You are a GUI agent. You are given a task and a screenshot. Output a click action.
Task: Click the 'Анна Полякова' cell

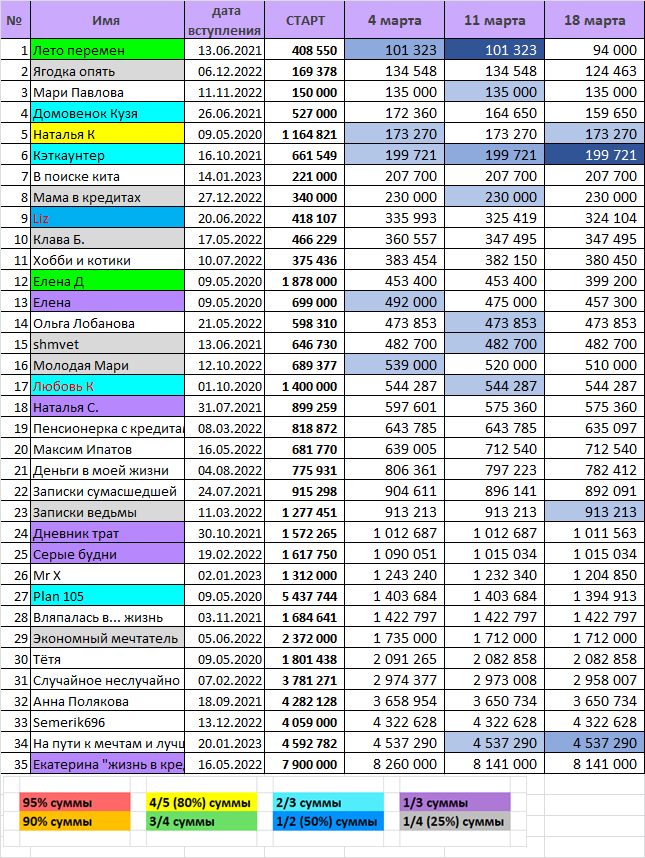107,702
